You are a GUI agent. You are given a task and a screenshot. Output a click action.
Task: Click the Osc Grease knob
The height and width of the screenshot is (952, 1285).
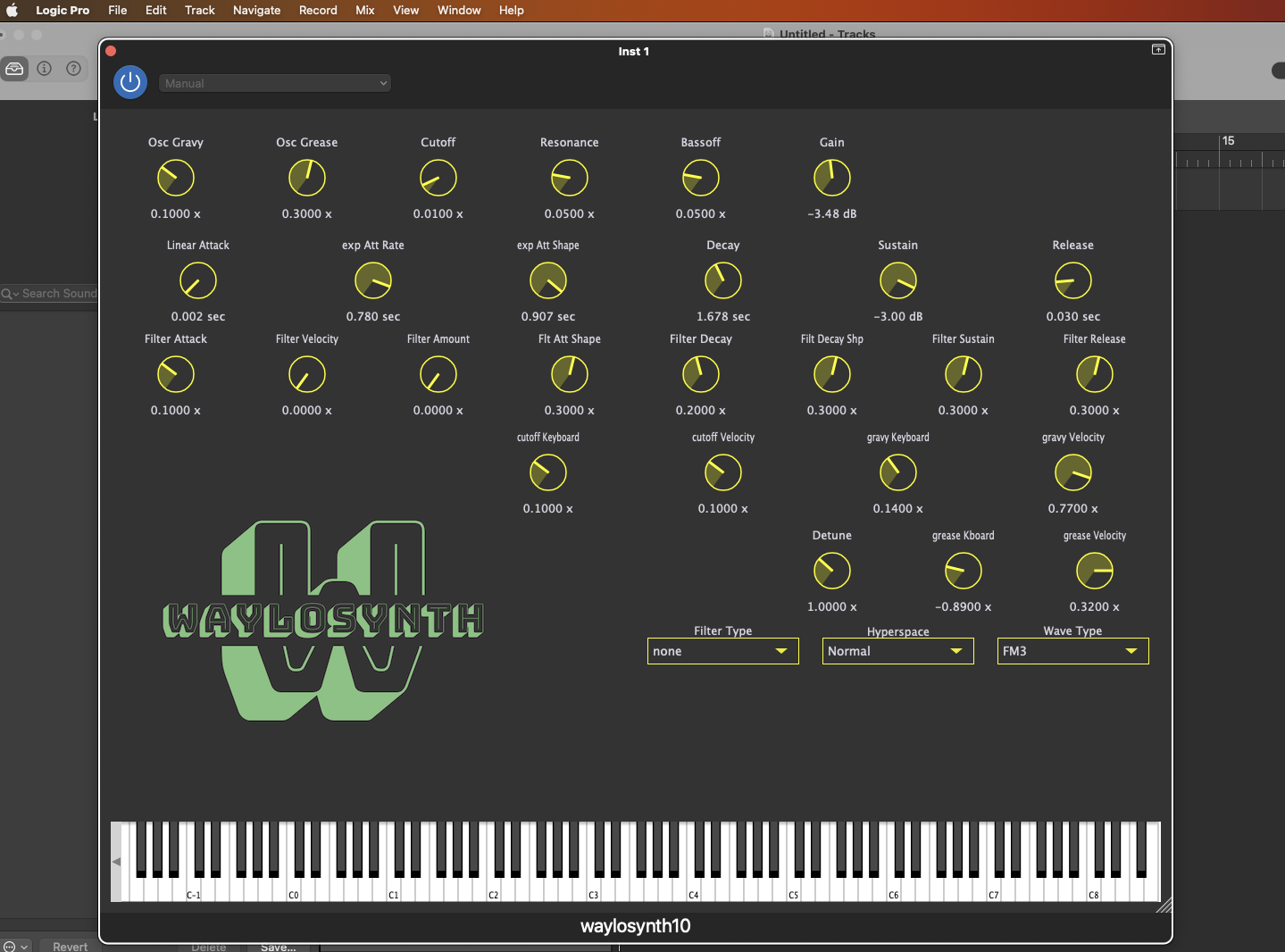307,178
